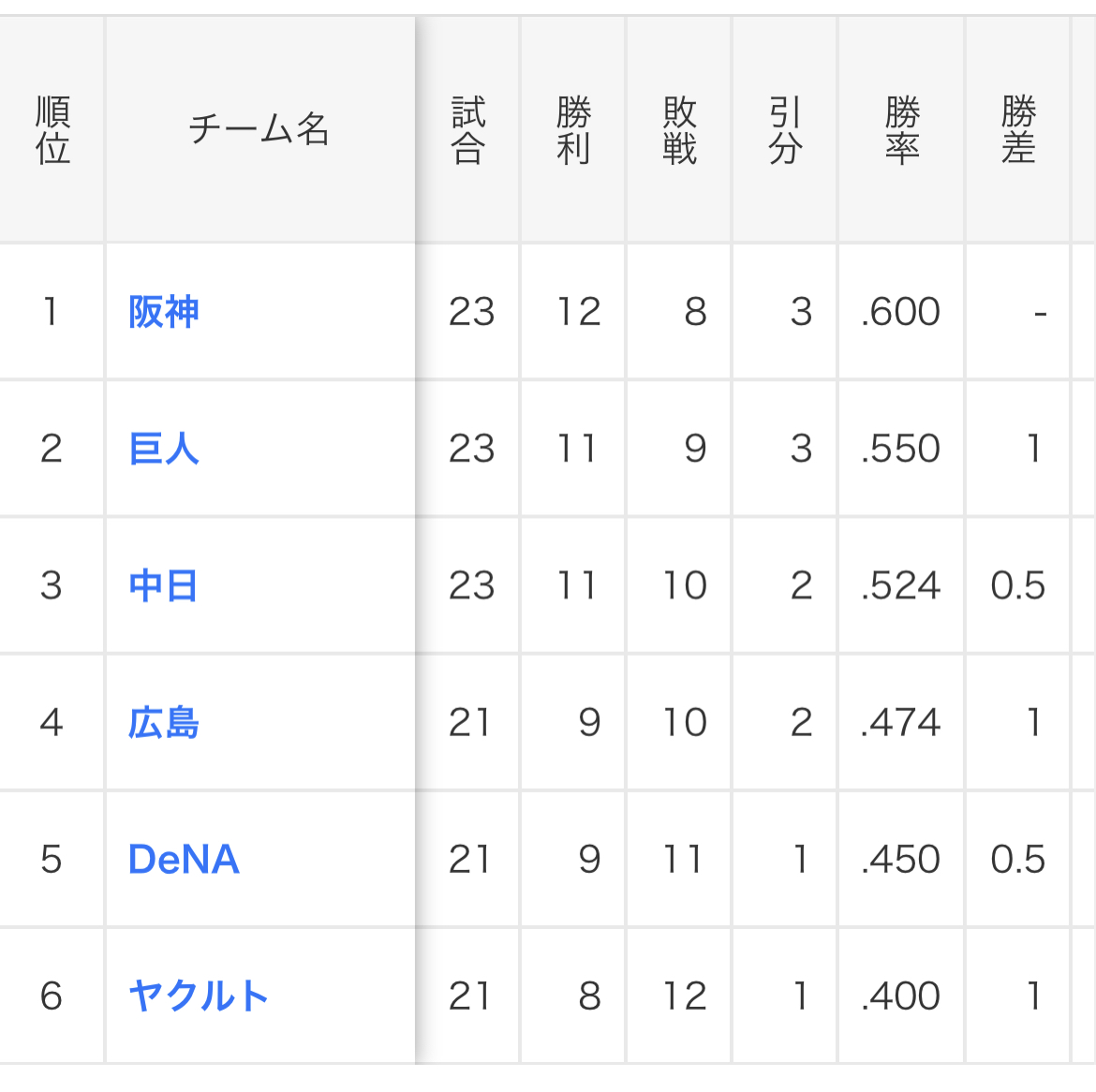Viewport: 1096px width, 1092px height.
Task: Click the 順位 column header
Action: coord(52,130)
